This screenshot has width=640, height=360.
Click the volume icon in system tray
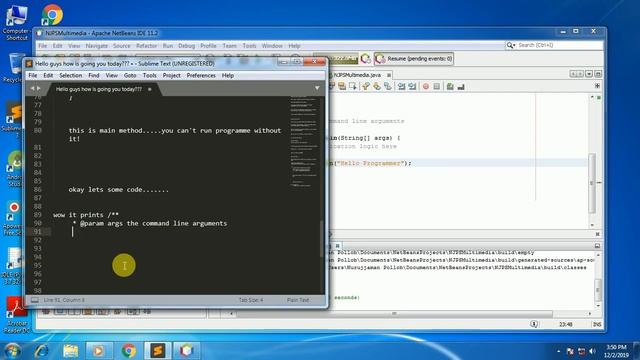593,351
